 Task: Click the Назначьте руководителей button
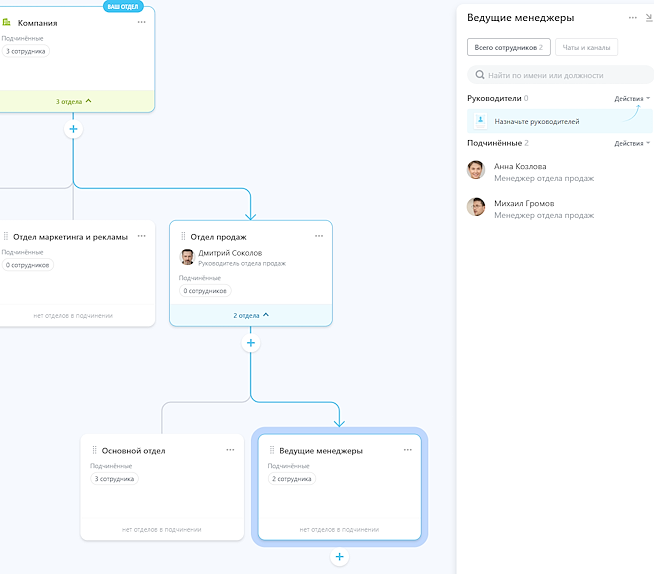[559, 121]
